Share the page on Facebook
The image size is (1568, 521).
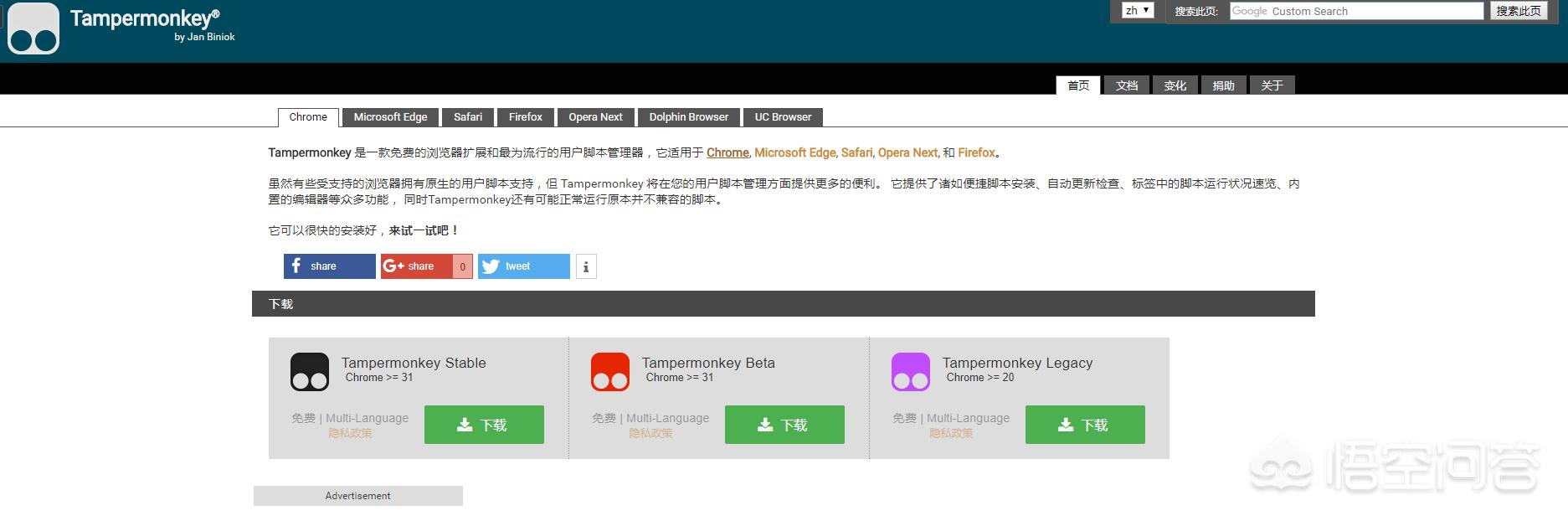coord(329,266)
